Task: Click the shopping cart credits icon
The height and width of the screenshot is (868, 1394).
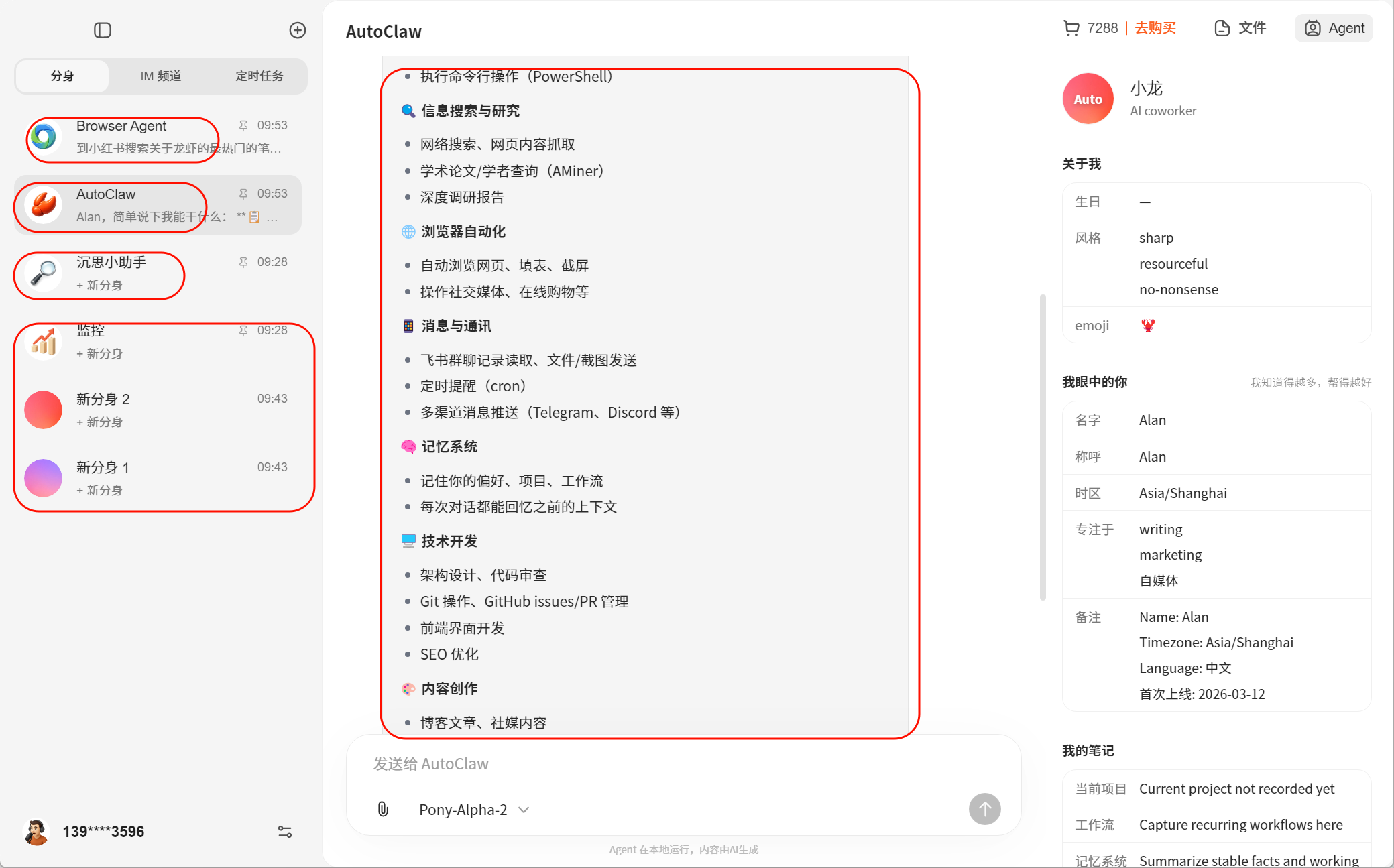Action: click(x=1071, y=28)
